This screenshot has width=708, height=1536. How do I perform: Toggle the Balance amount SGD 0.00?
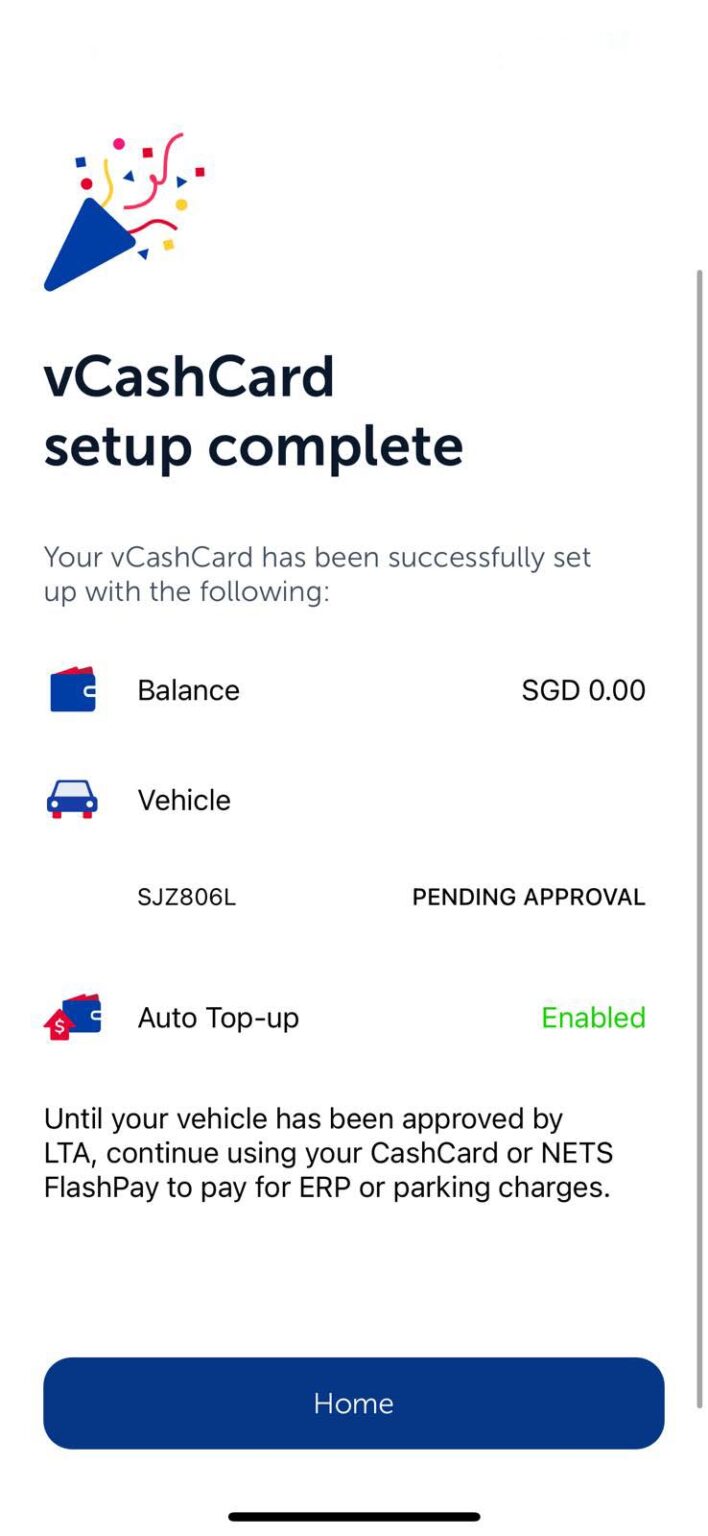click(x=583, y=690)
